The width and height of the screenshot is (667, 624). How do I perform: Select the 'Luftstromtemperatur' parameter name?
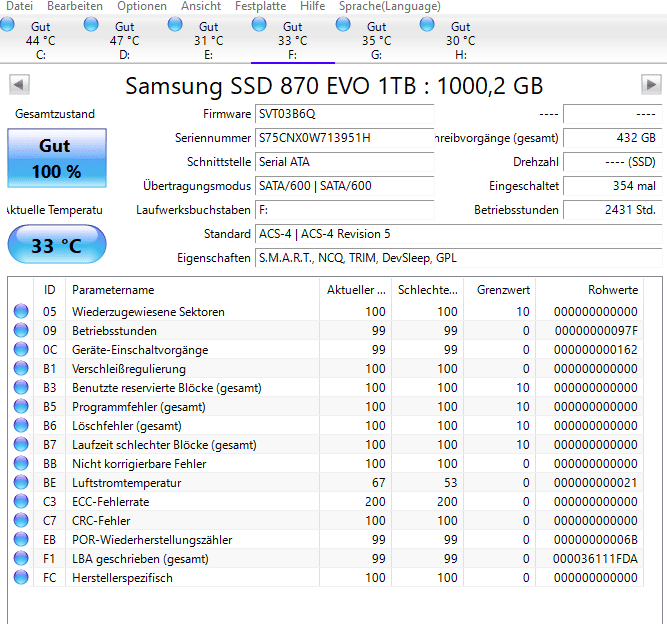point(126,483)
